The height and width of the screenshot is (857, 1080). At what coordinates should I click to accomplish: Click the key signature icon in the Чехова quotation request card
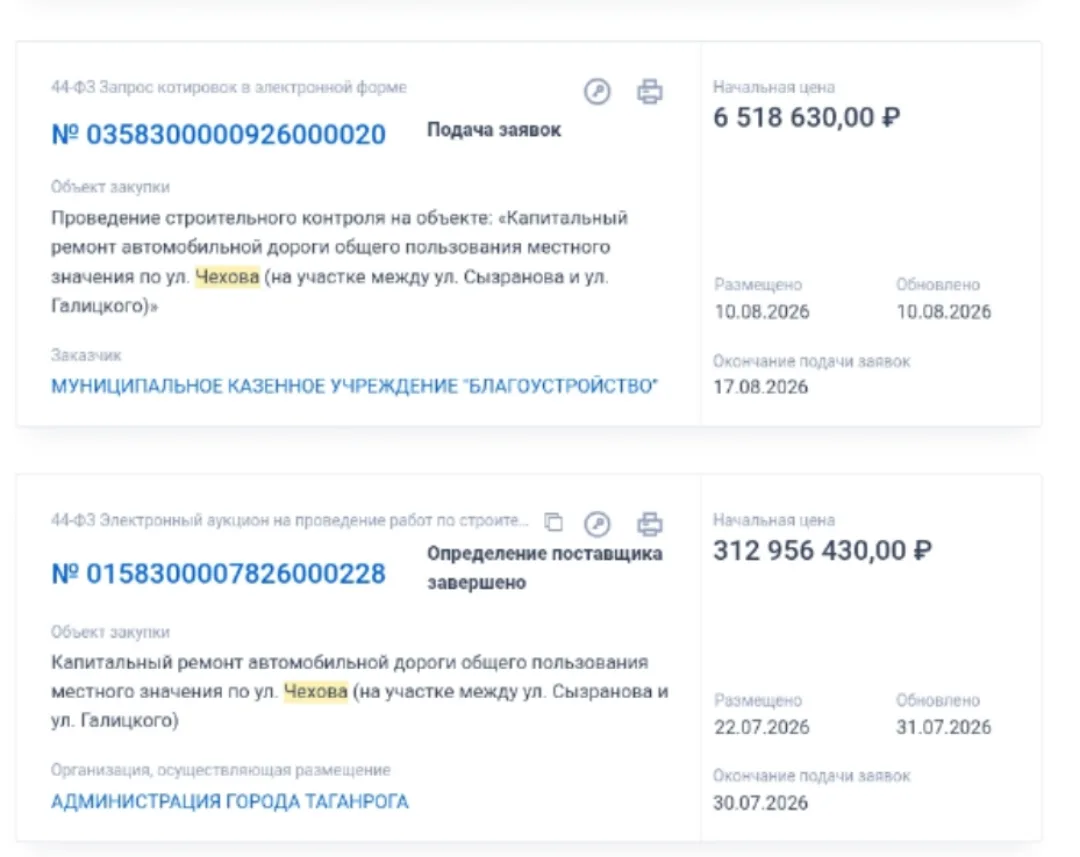pyautogui.click(x=597, y=91)
